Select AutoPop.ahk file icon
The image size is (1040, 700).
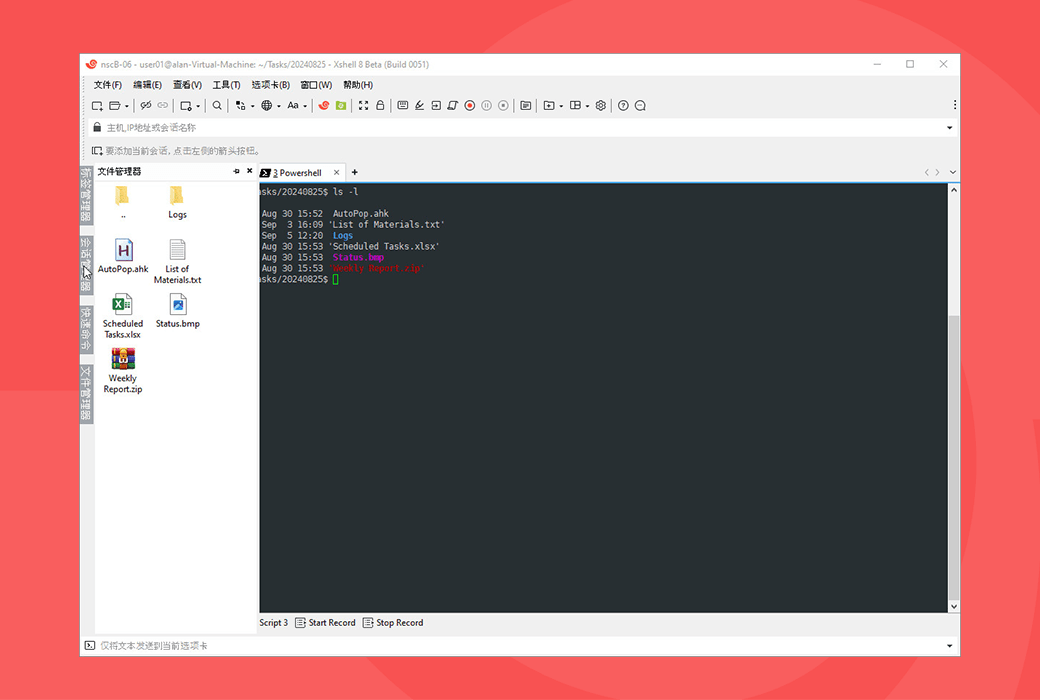tap(123, 256)
